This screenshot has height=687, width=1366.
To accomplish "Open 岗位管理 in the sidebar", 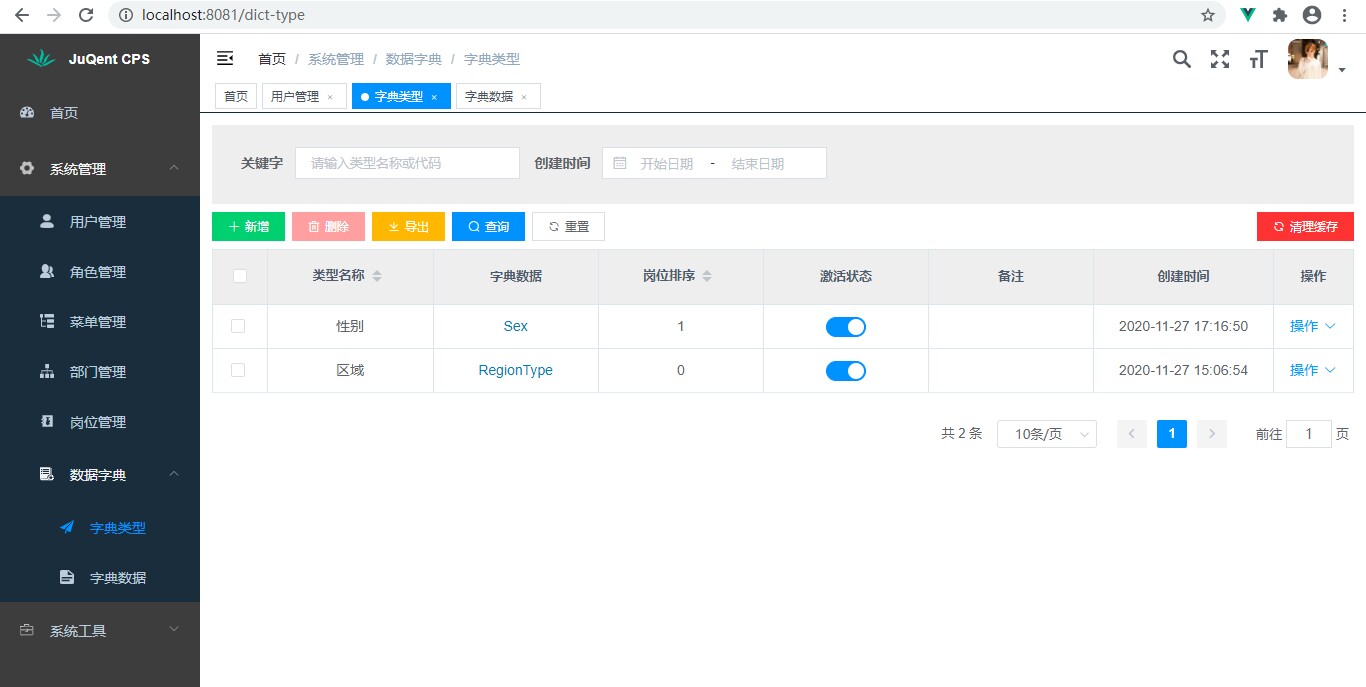I will click(100, 422).
